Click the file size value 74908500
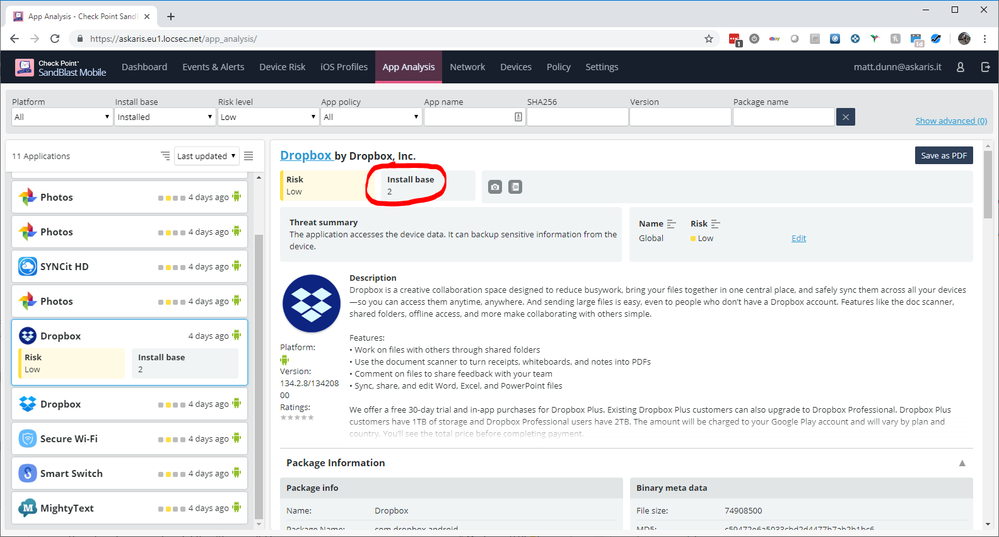This screenshot has height=537, width=999. 743,510
